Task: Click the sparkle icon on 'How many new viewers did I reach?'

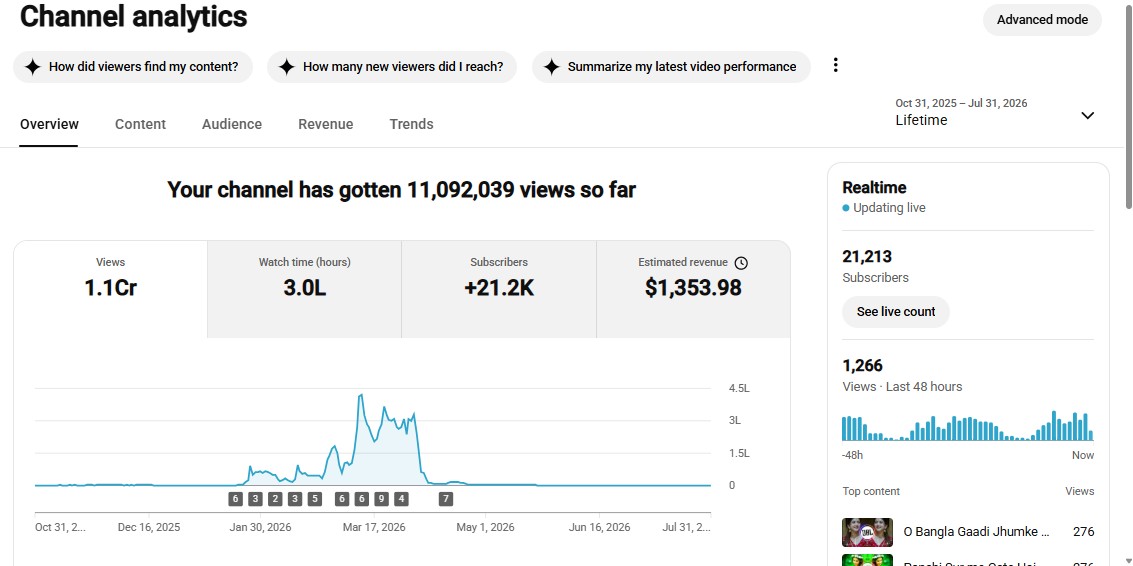Action: coord(287,67)
